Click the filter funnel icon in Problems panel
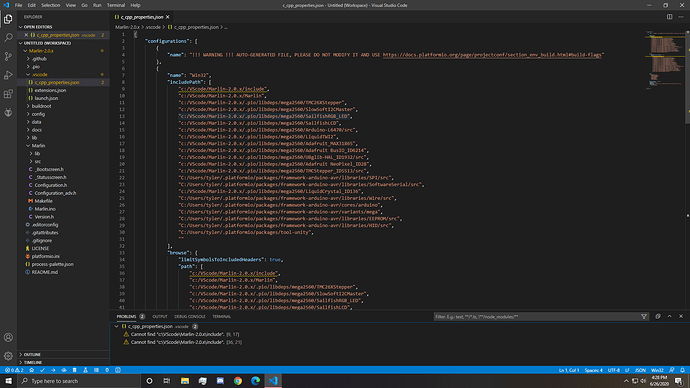 point(644,316)
